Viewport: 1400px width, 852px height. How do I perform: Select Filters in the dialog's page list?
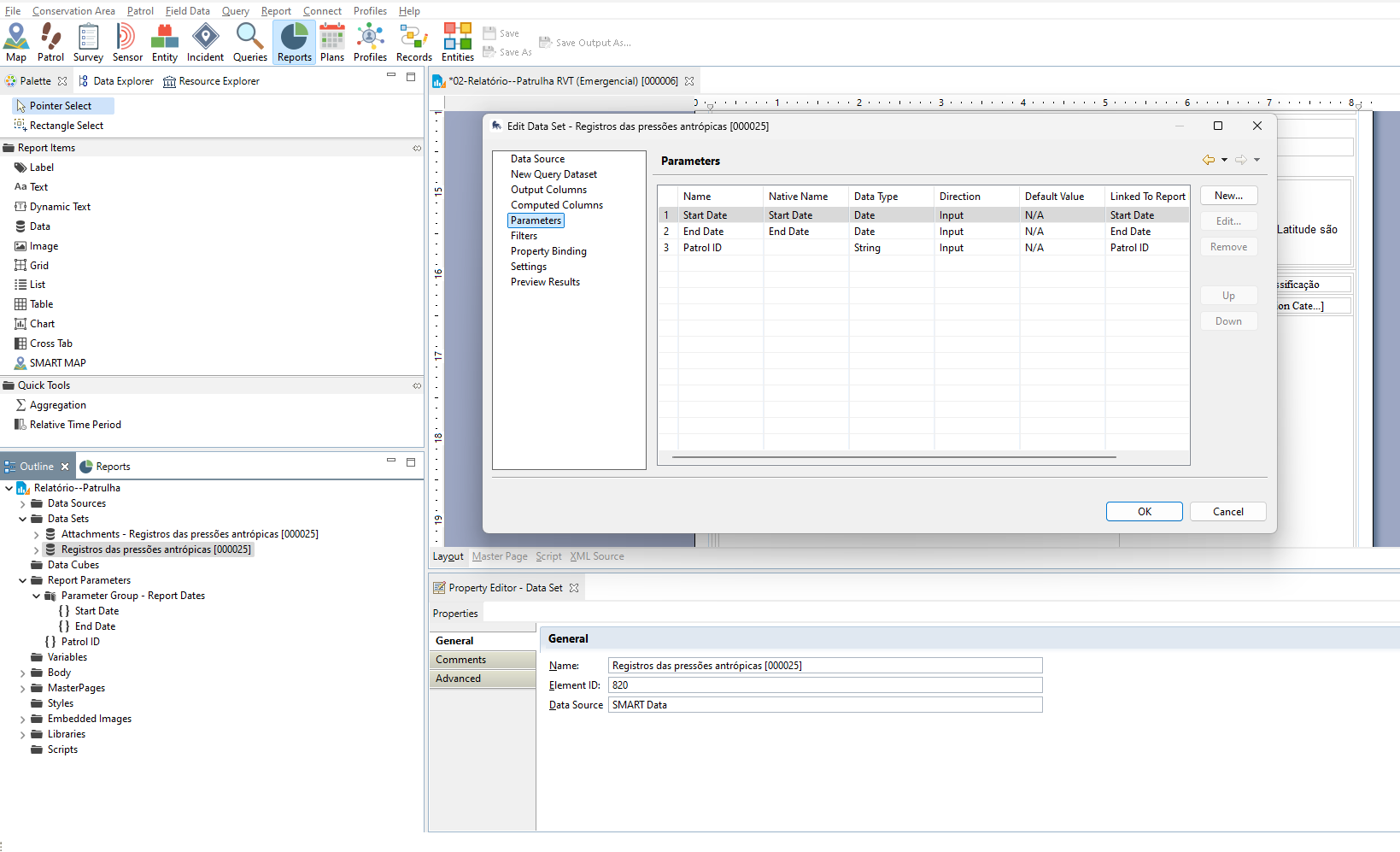[524, 236]
